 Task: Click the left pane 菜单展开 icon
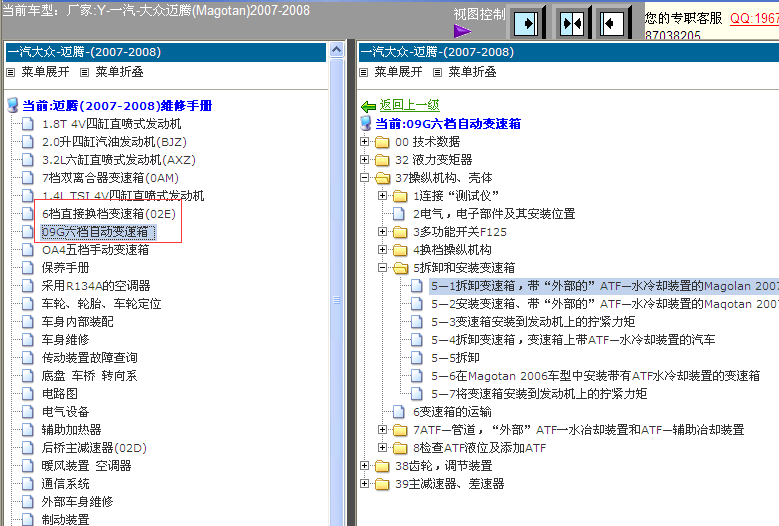coord(10,73)
